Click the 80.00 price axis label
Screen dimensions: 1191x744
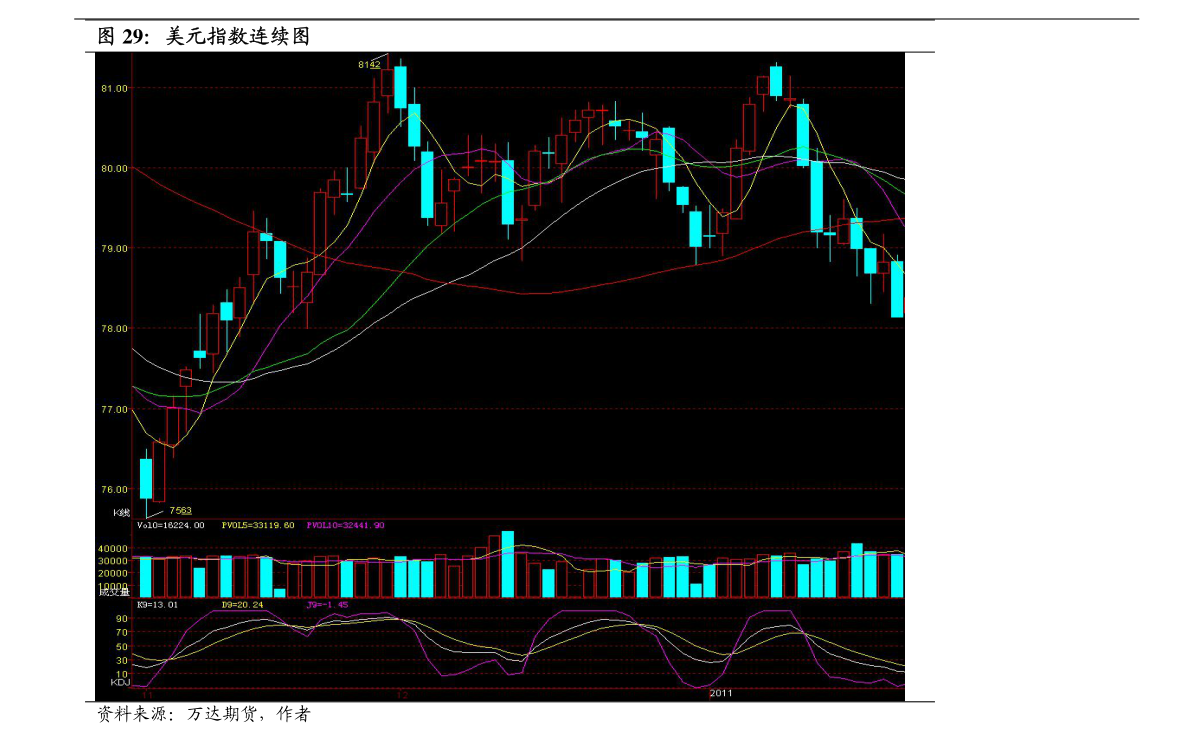[114, 168]
